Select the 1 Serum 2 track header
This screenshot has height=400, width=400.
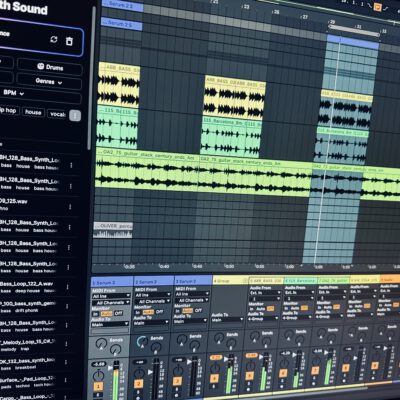tap(112, 282)
